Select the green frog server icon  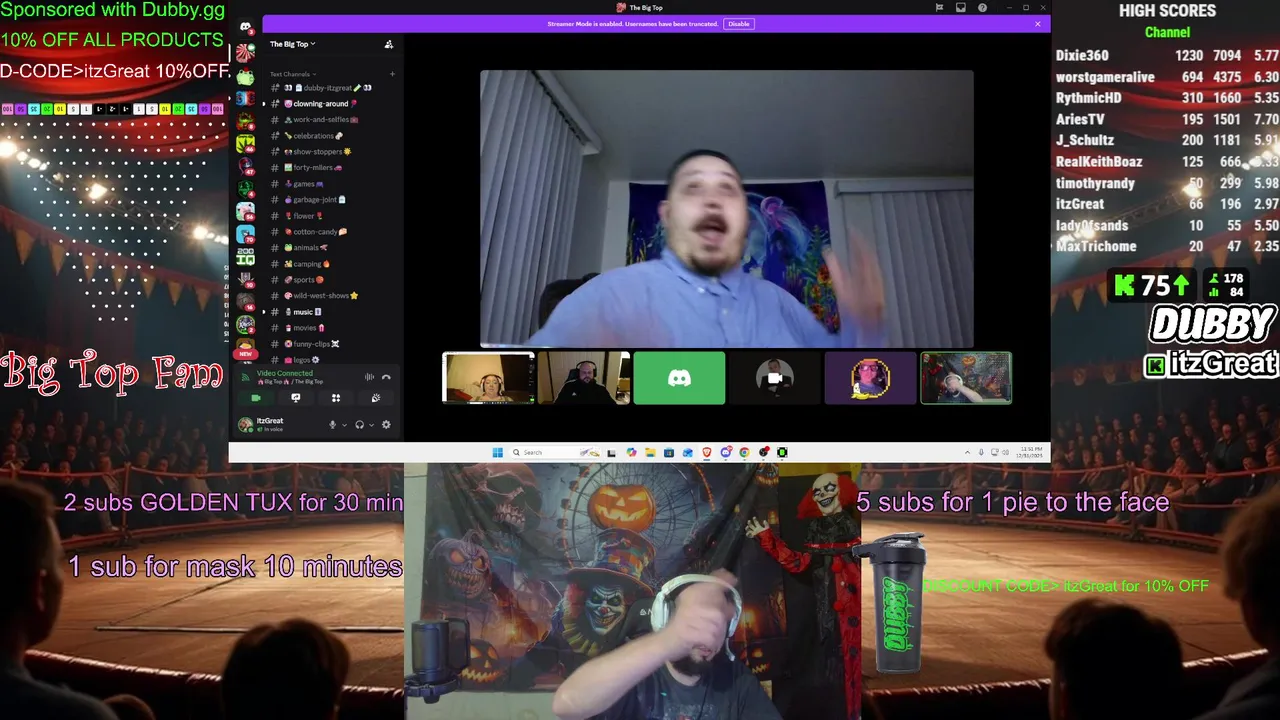[x=245, y=77]
